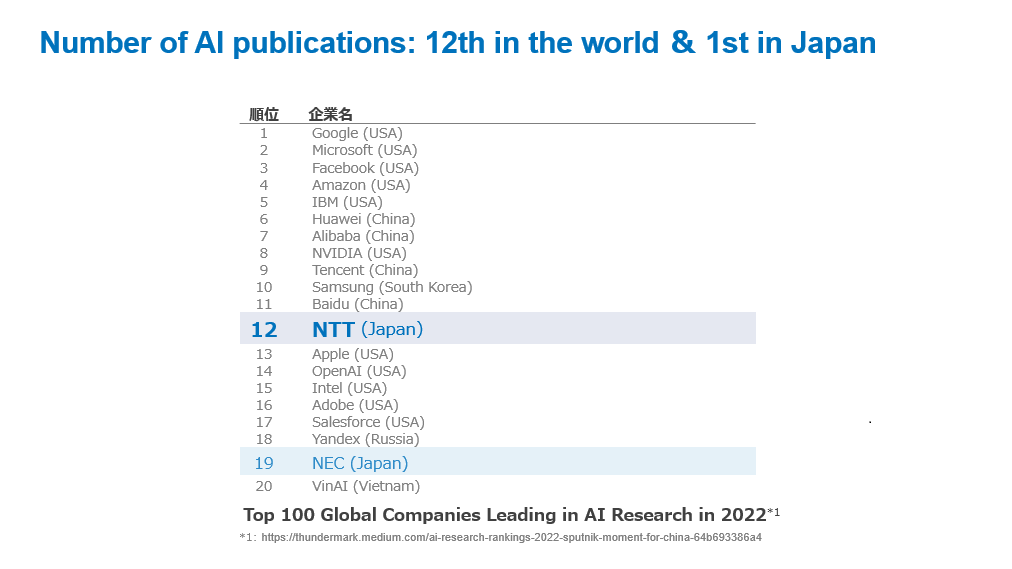
Task: Select the 順位 column header
Action: tap(264, 115)
